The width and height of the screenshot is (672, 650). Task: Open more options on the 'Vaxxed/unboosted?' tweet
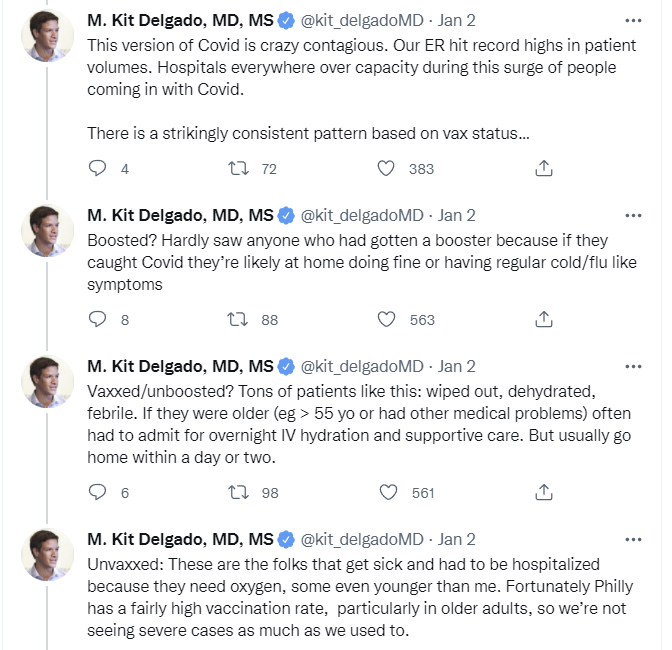point(633,367)
